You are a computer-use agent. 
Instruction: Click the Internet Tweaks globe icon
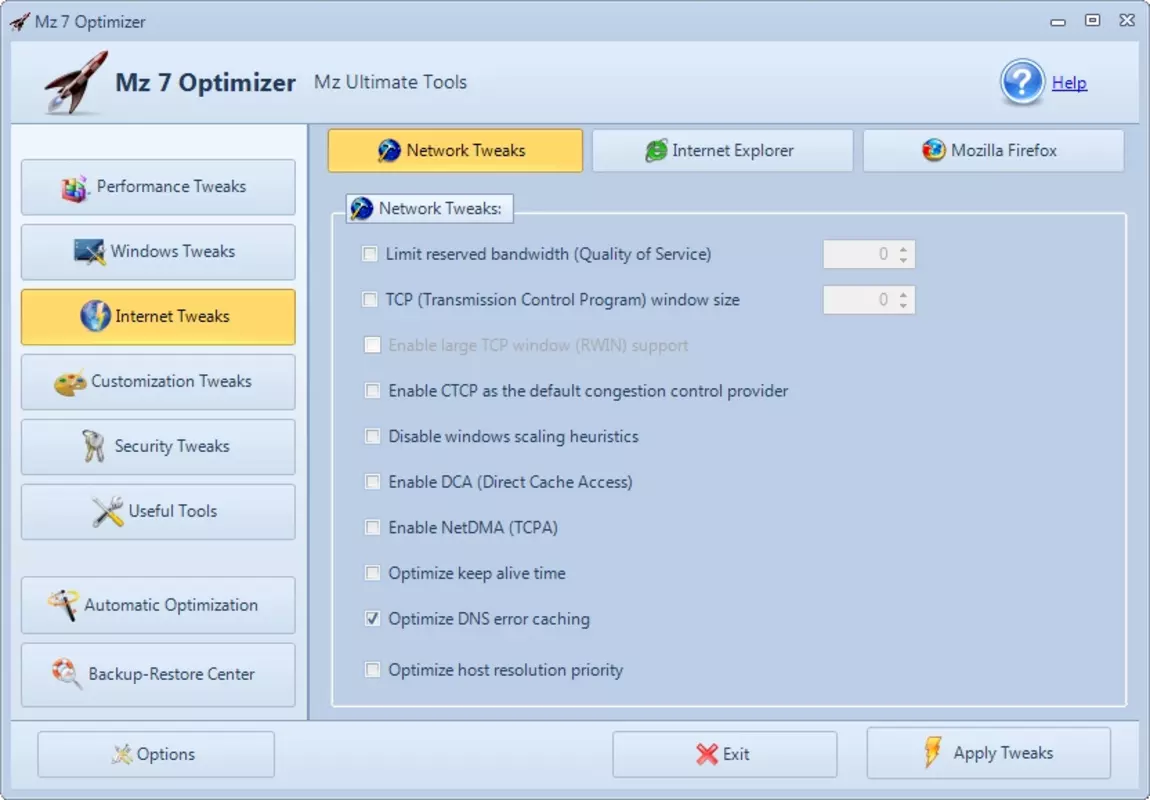click(x=95, y=316)
